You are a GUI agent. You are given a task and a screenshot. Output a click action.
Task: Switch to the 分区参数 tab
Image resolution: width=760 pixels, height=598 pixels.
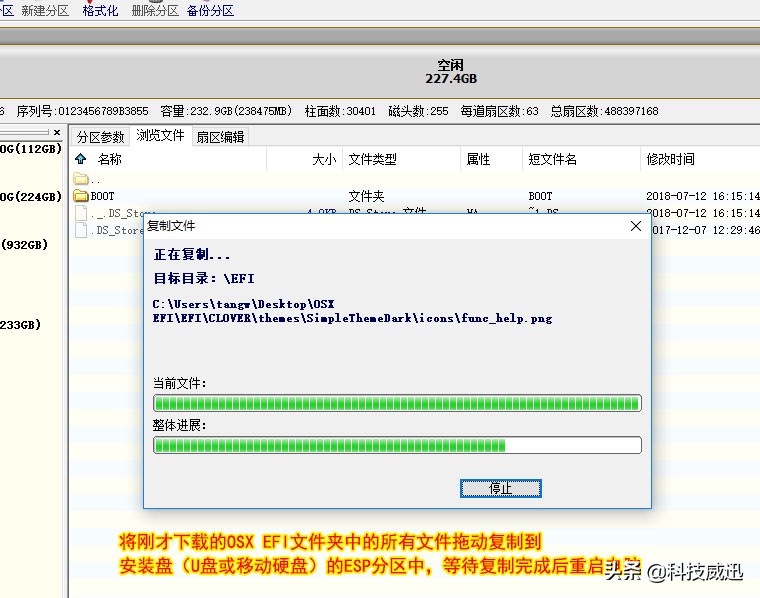click(x=100, y=137)
